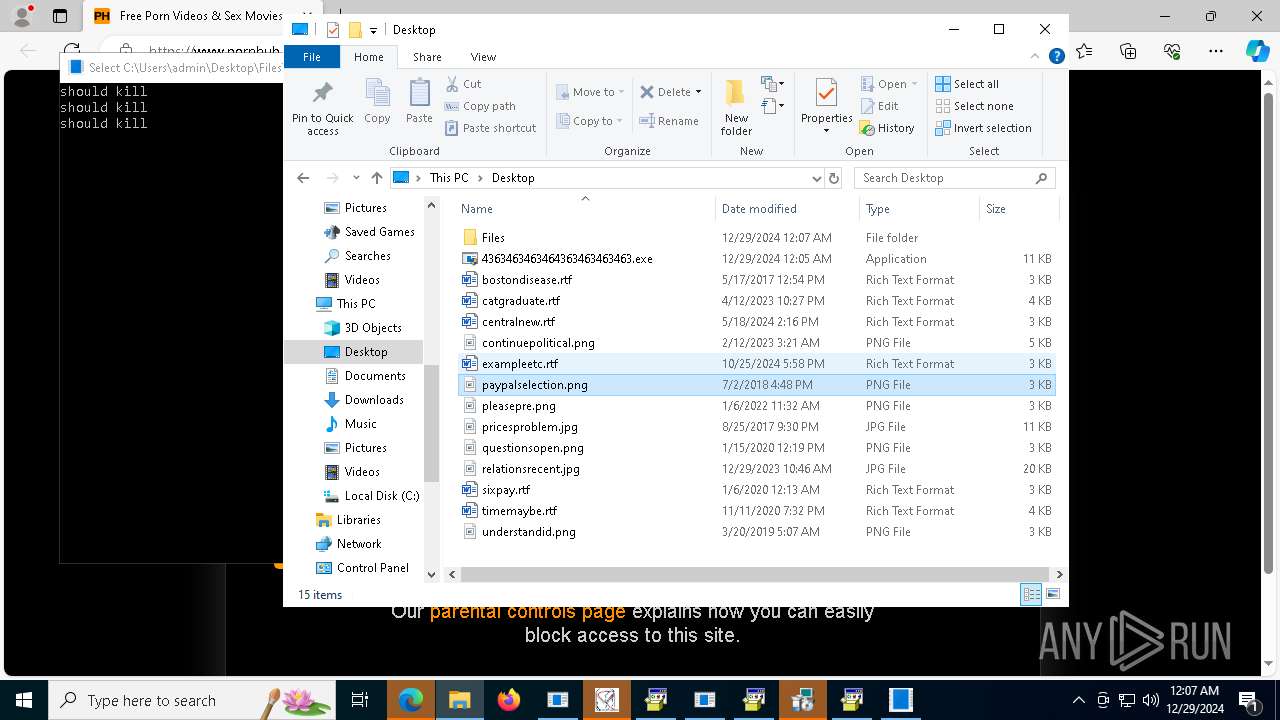
Task: Switch to Large icons view icon
Action: click(1052, 595)
